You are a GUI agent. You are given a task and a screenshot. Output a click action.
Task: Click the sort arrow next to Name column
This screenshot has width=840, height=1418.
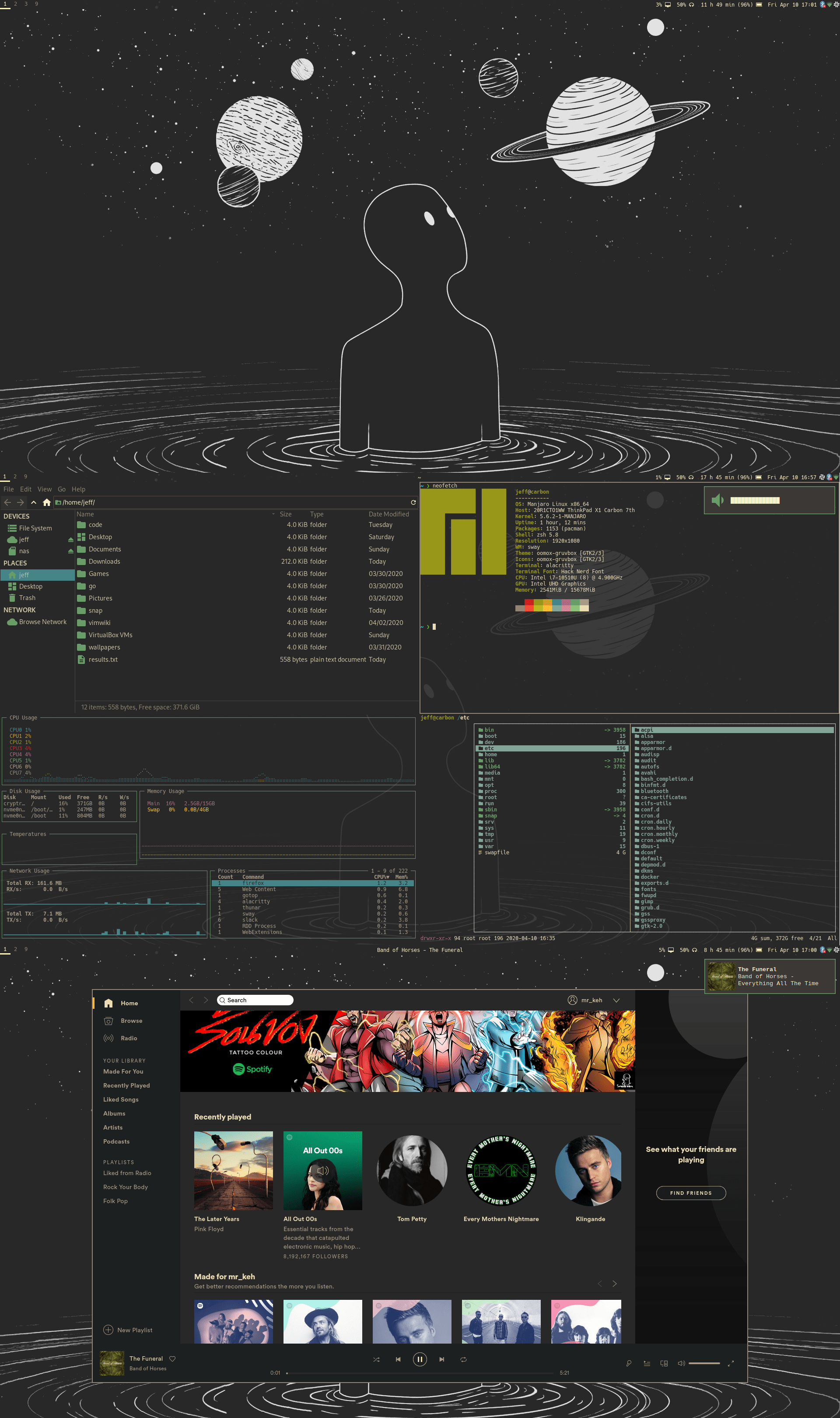tap(273, 514)
